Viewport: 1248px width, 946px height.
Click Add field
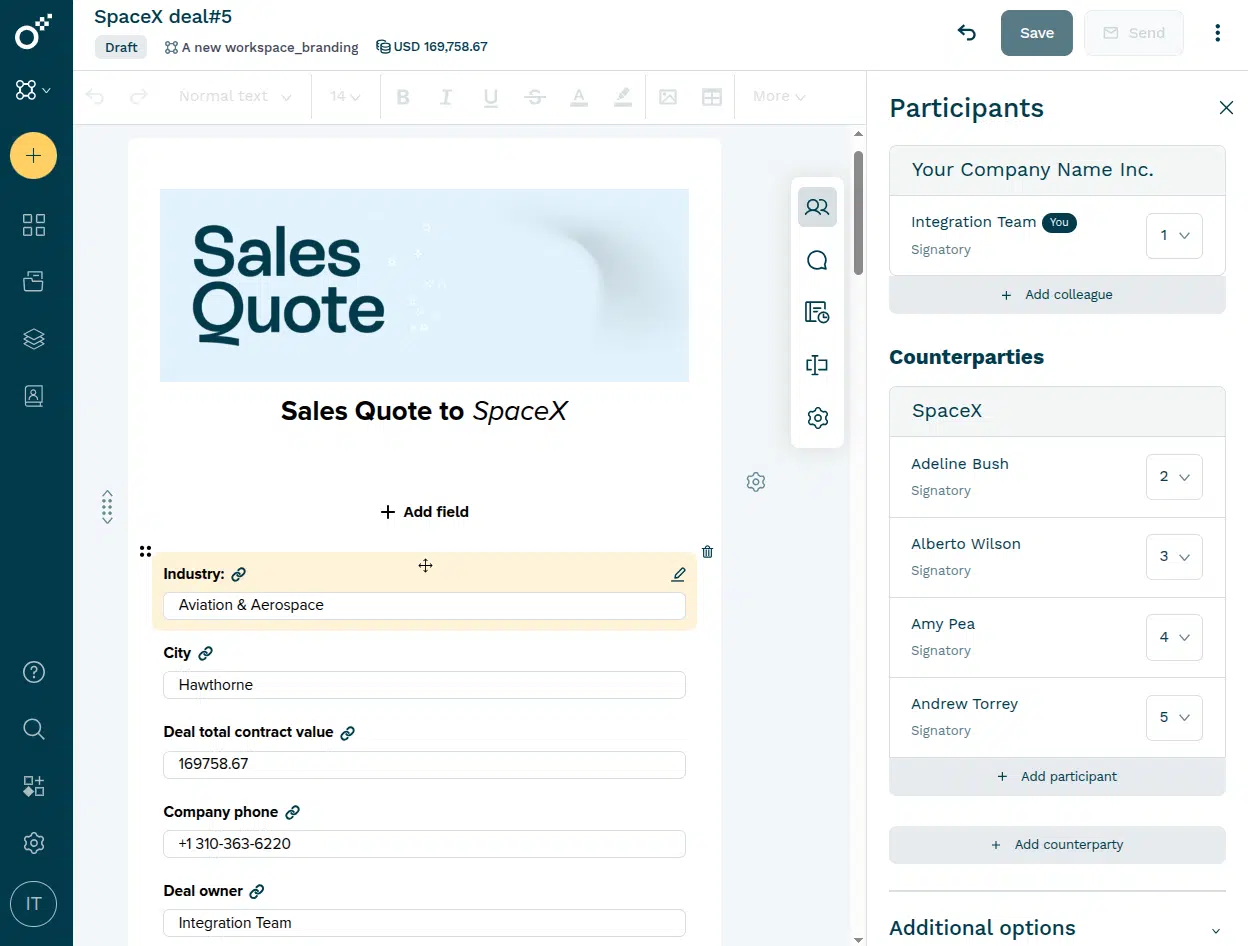click(x=424, y=512)
